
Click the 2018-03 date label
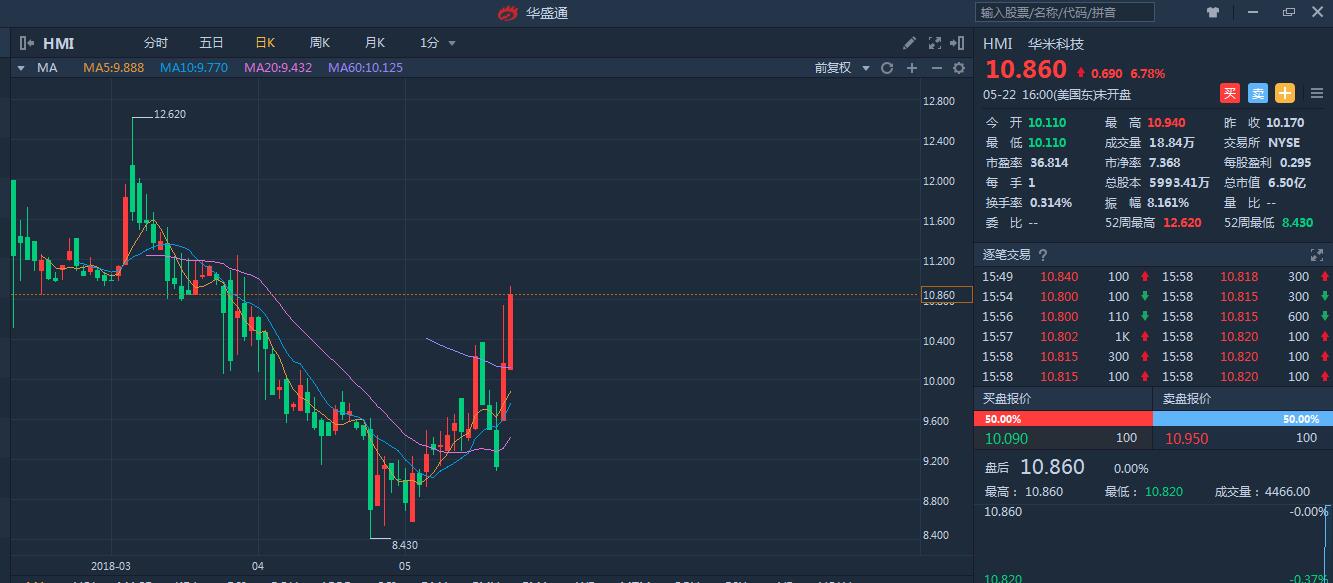[x=111, y=565]
